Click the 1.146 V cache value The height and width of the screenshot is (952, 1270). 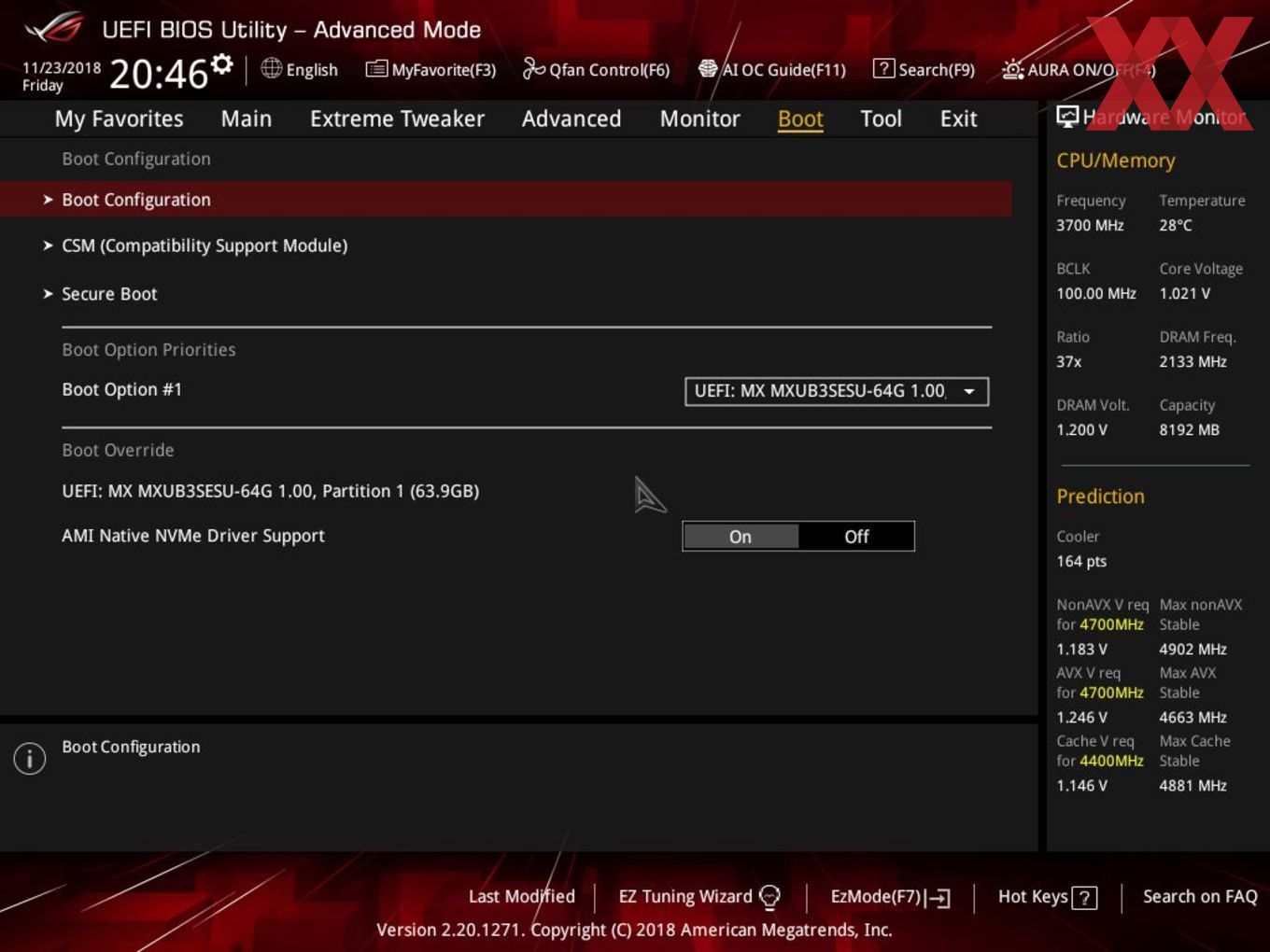1082,785
